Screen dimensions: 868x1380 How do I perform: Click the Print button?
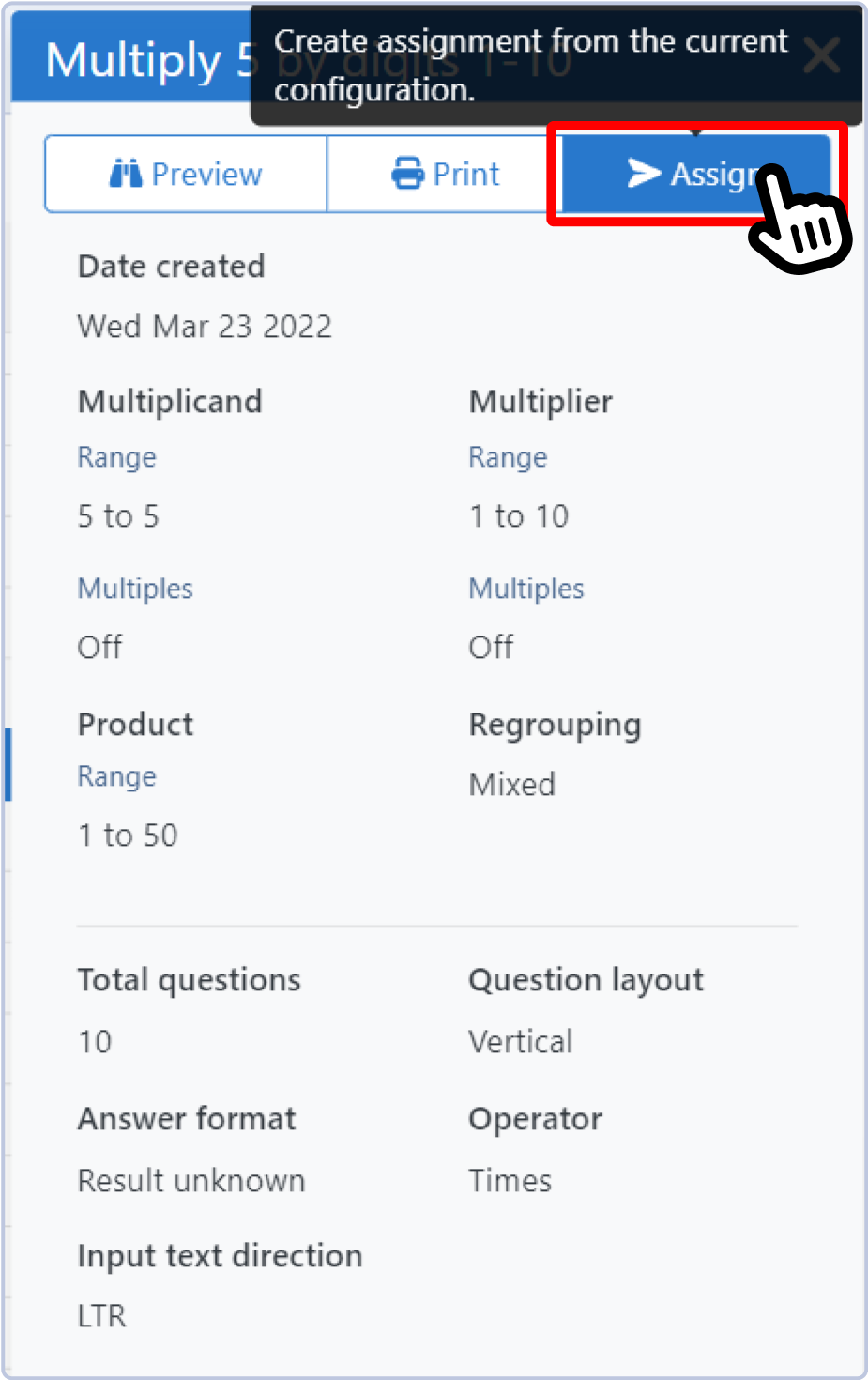[x=445, y=174]
